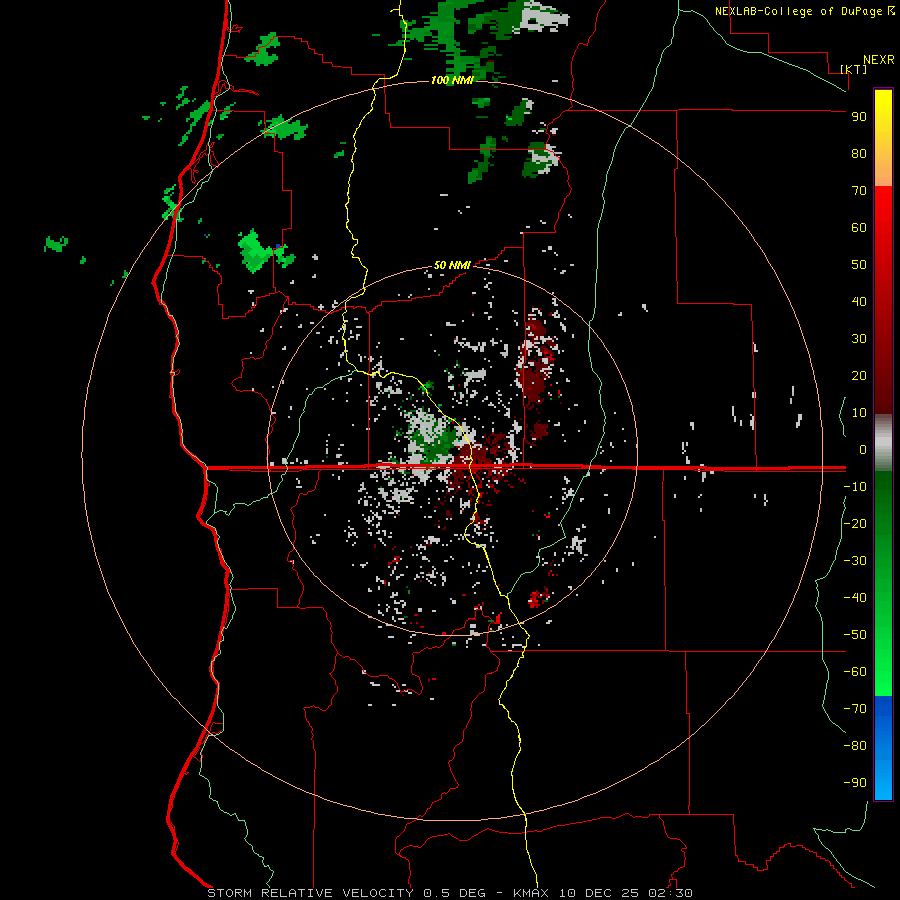Click the Storm Relative Velocity KMAX product caption
This screenshot has height=900, width=900.
click(x=449, y=893)
